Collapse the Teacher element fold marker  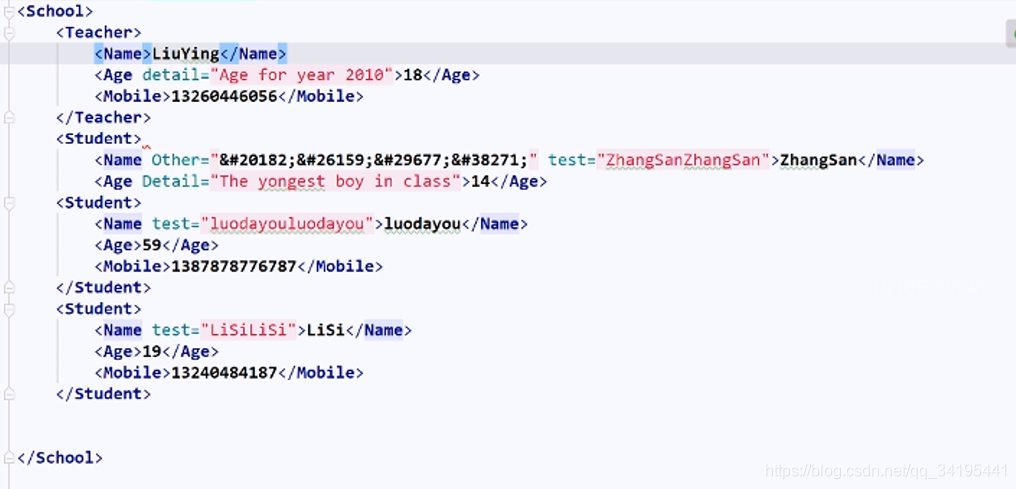coord(8,32)
